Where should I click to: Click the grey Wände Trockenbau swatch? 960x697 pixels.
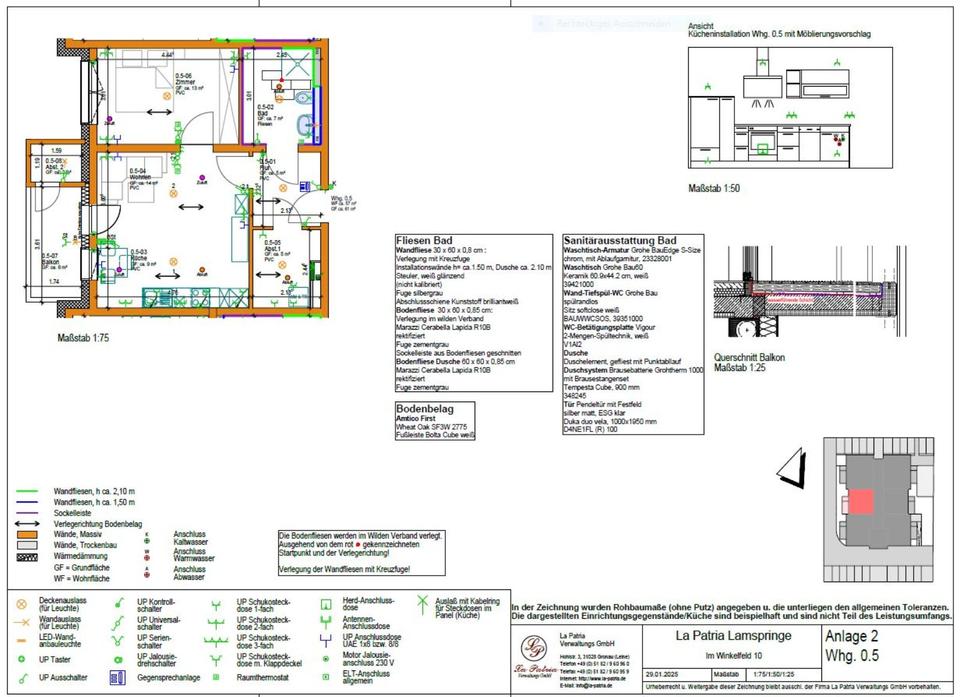pyautogui.click(x=29, y=545)
